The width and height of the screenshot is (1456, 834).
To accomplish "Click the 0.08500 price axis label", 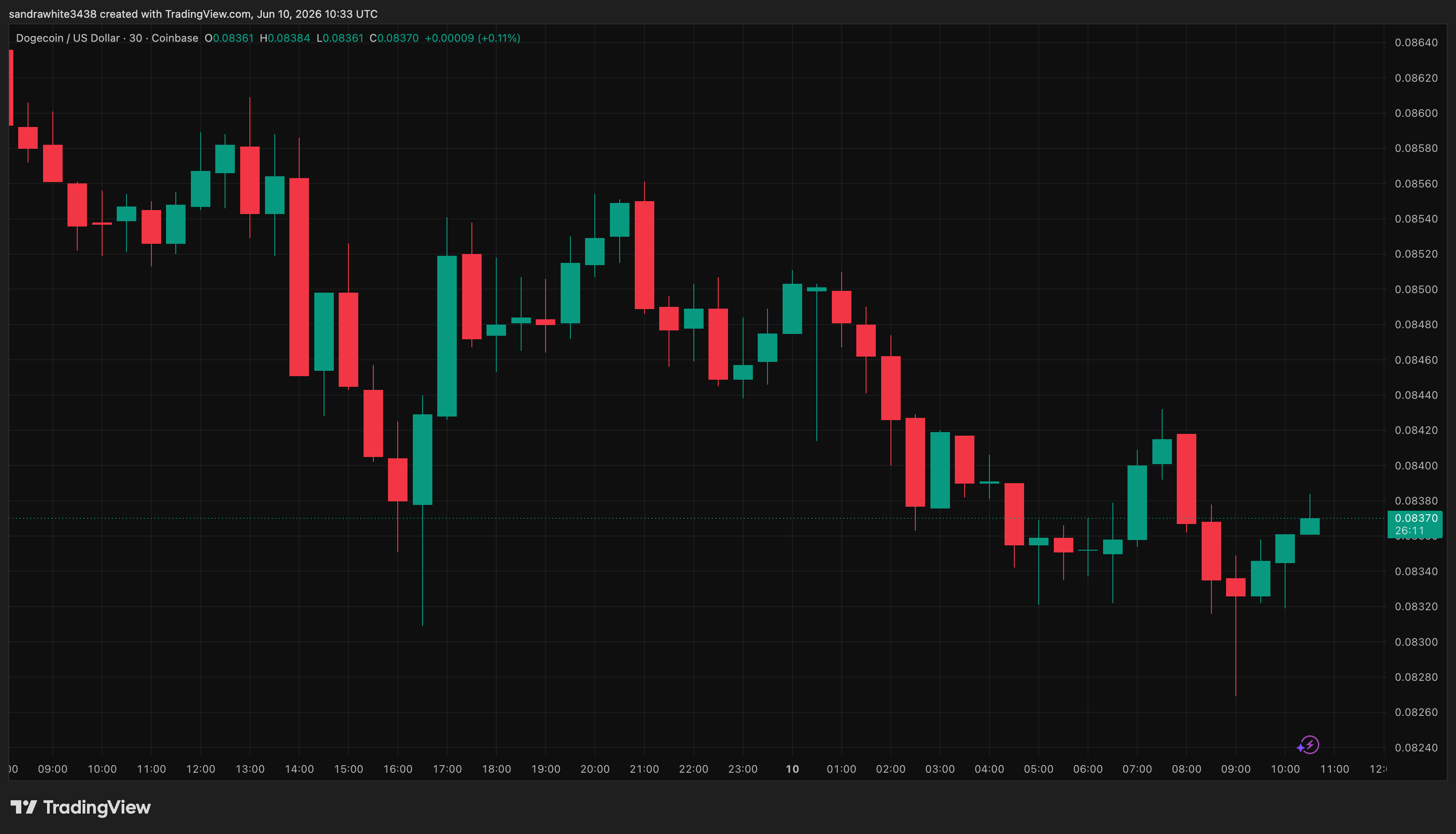I will point(1416,289).
